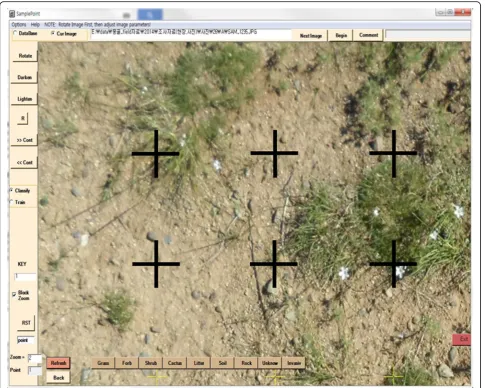Click the image file path field
485x388 pixels.
coord(191,34)
